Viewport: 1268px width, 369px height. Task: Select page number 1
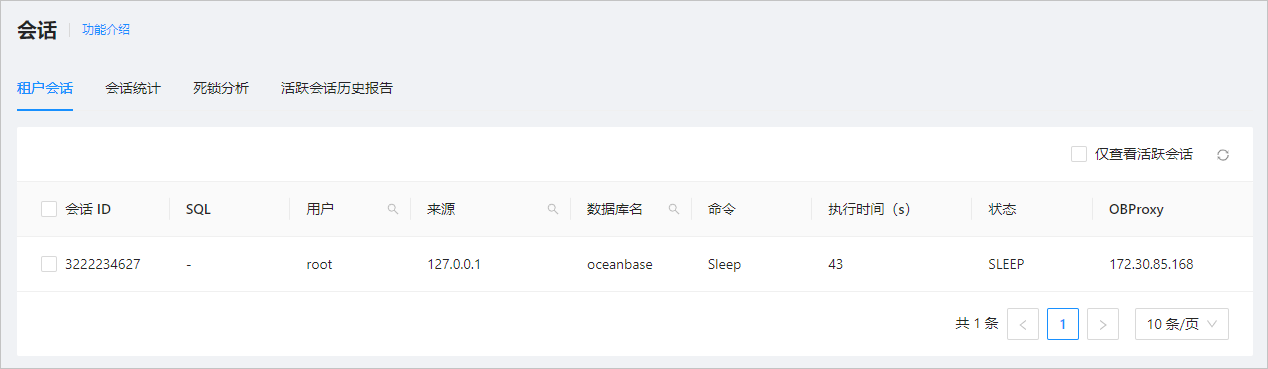click(x=1063, y=324)
